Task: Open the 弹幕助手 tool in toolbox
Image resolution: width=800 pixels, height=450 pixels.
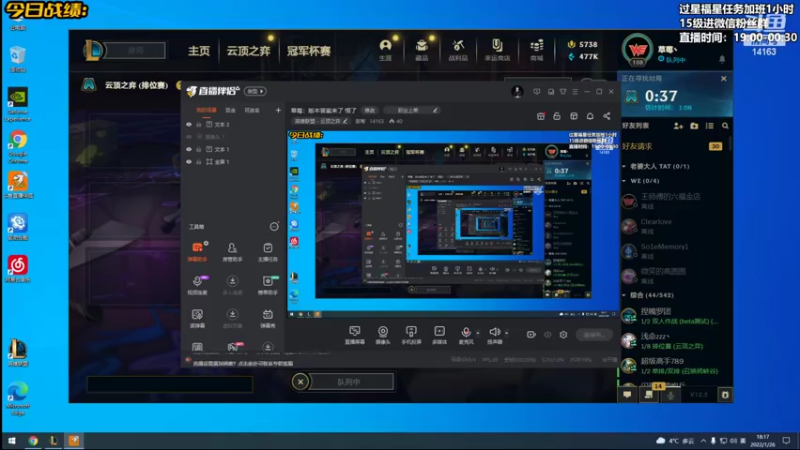Action: point(197,252)
